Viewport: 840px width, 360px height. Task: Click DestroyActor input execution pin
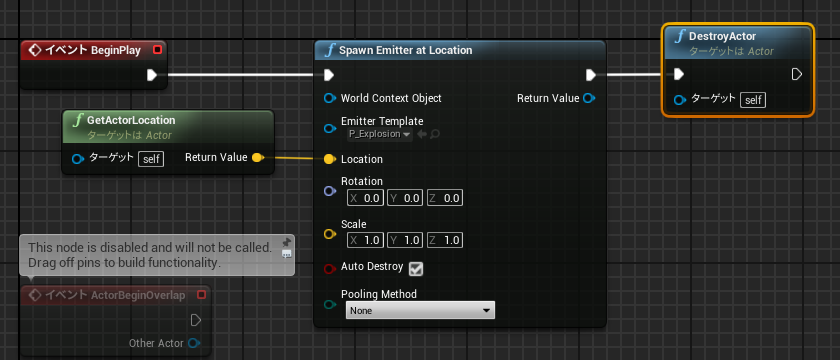(x=679, y=74)
